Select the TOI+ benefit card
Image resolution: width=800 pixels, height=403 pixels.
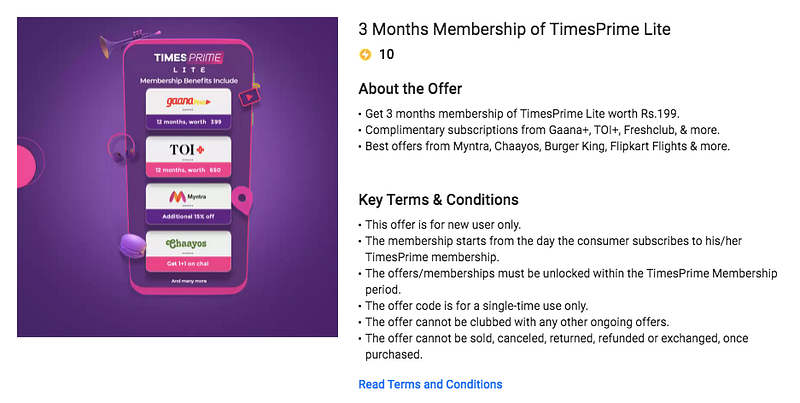pyautogui.click(x=188, y=157)
